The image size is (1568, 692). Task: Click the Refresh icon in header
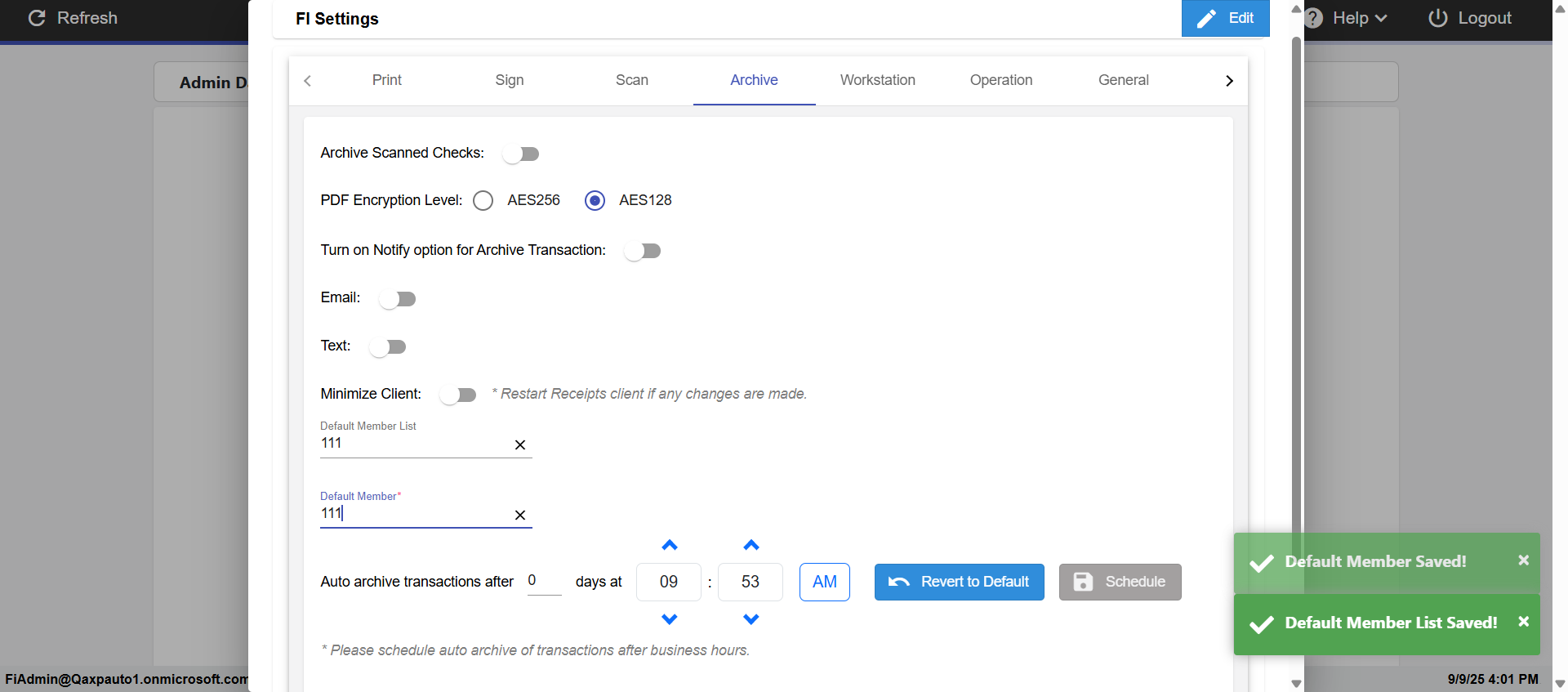tap(37, 18)
